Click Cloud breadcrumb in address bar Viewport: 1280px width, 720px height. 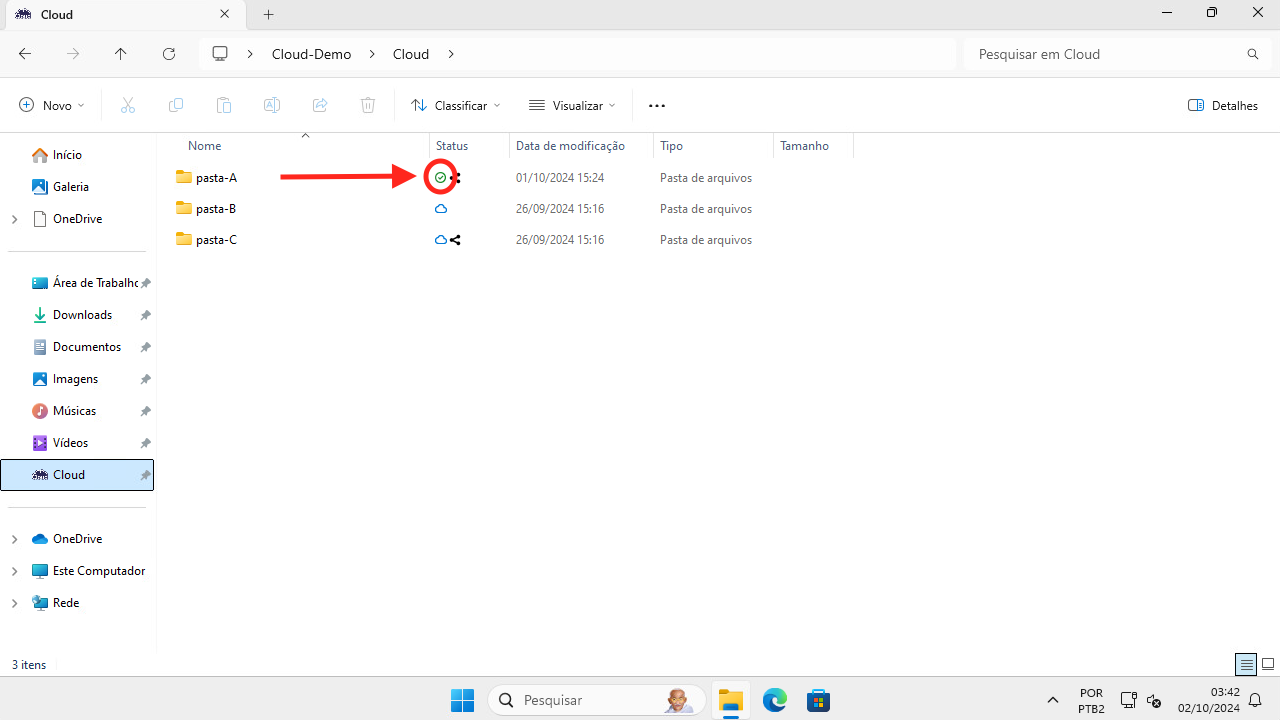coord(411,54)
